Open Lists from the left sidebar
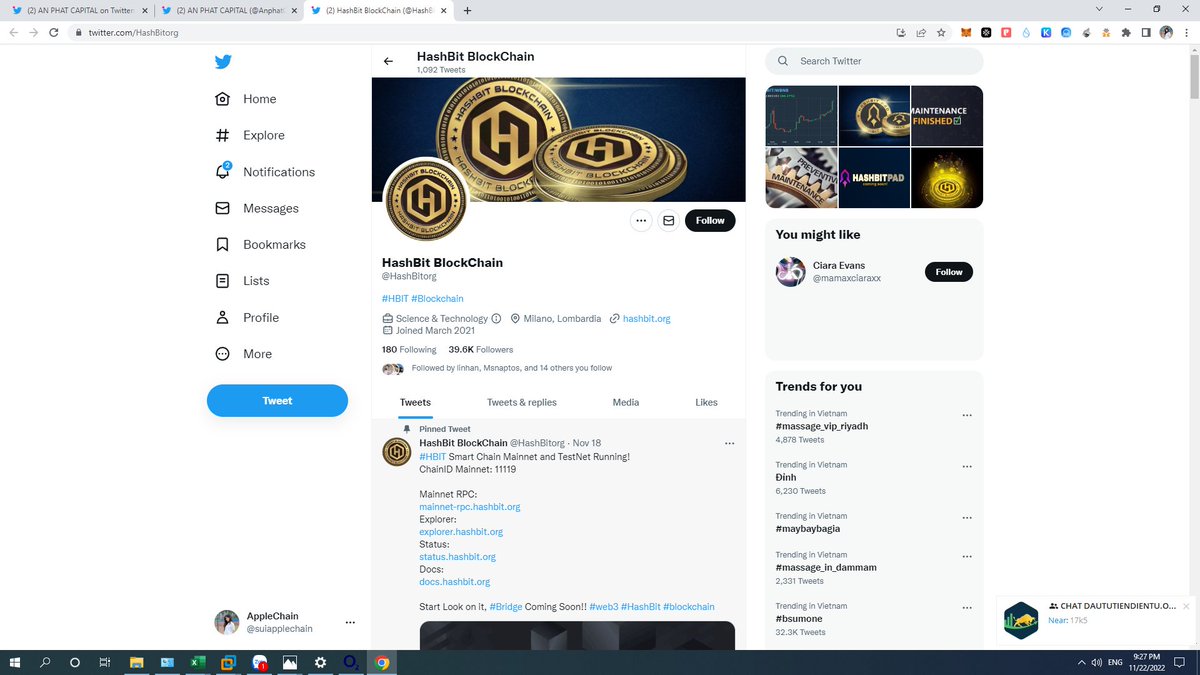Image resolution: width=1200 pixels, height=675 pixels. tap(242, 281)
